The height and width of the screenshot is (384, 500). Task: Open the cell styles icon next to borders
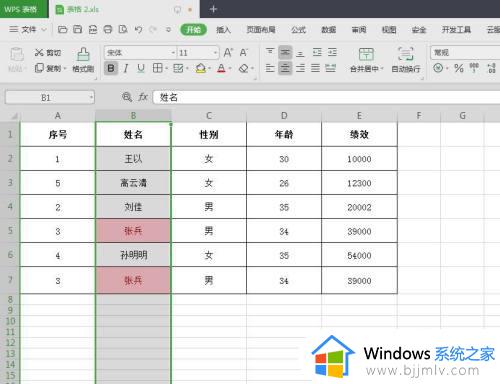(x=178, y=68)
